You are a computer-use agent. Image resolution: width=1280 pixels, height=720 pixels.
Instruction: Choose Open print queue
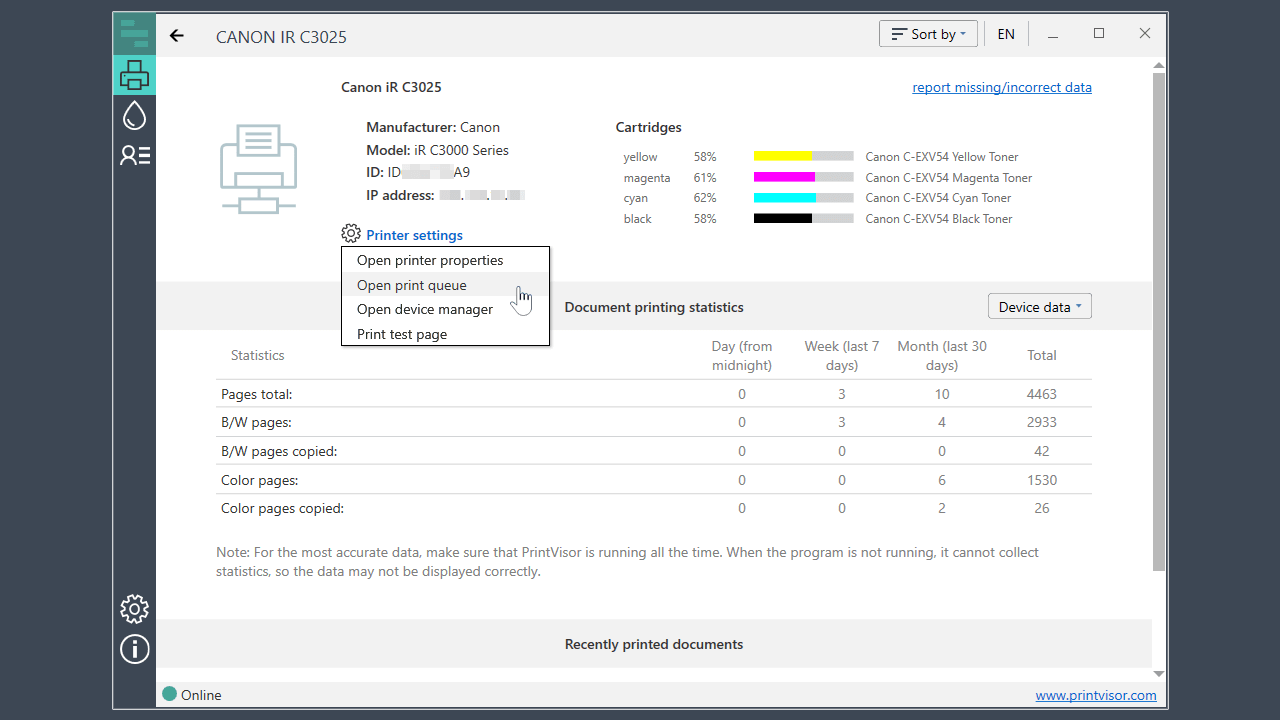tap(412, 285)
